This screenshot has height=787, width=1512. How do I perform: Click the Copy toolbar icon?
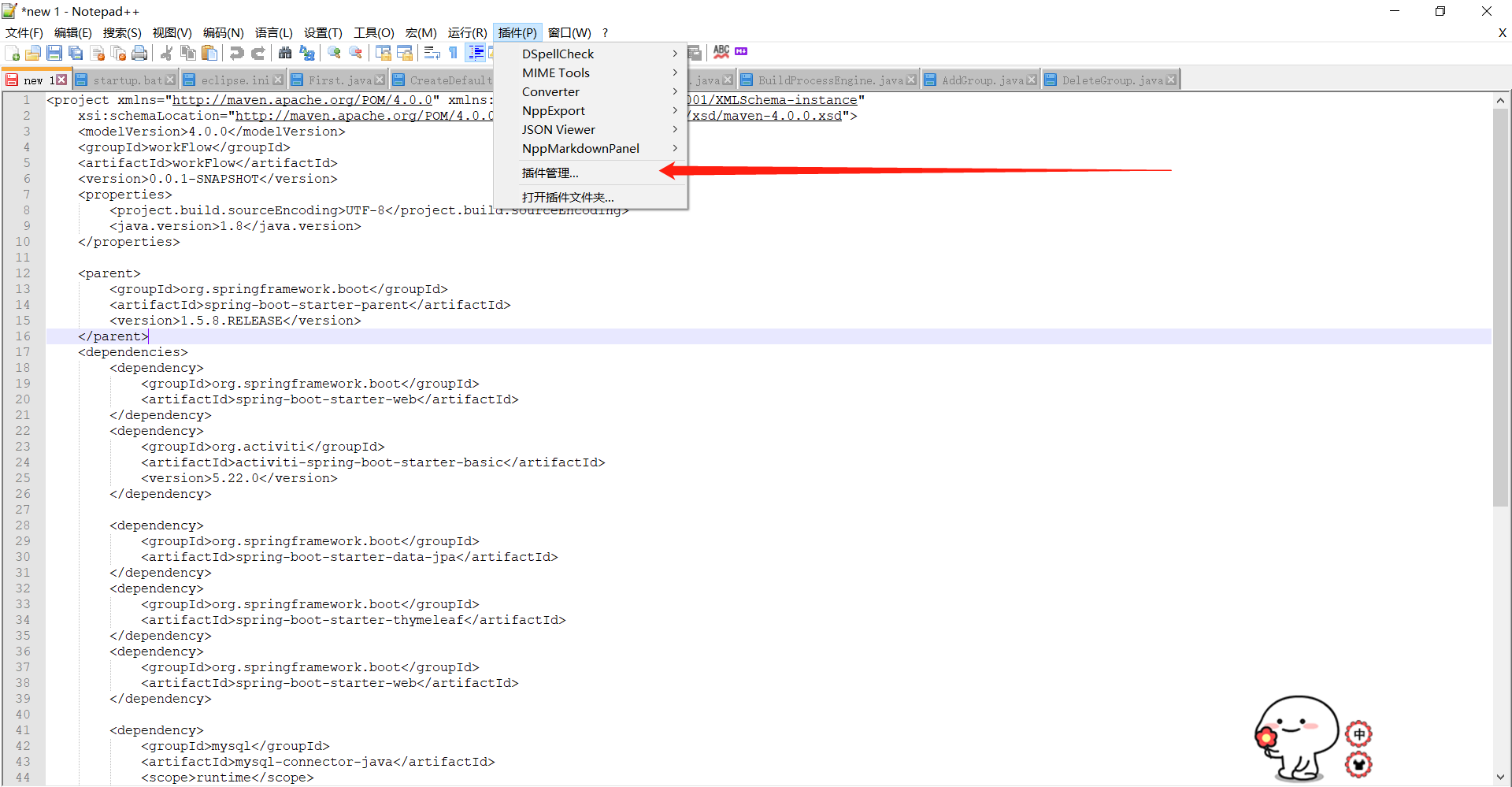pos(188,53)
